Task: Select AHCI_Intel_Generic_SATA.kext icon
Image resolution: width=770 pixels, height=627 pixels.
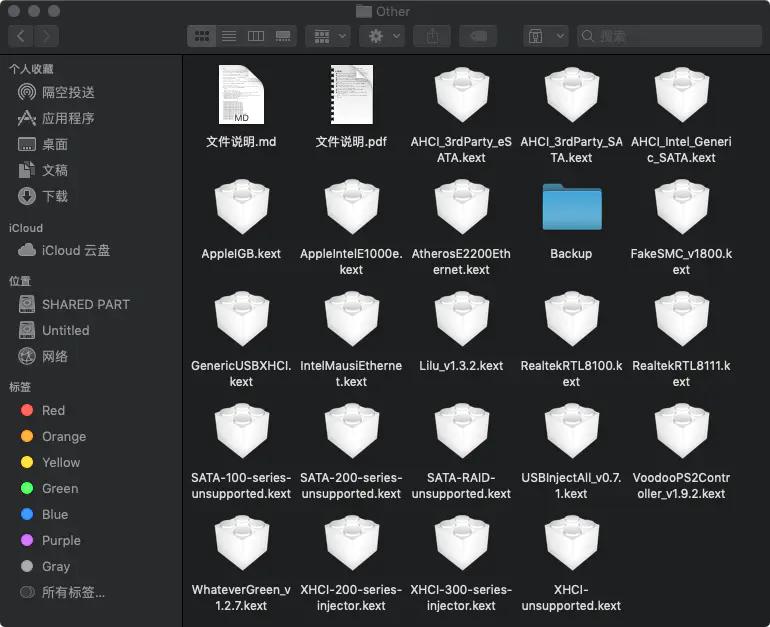Action: [682, 95]
